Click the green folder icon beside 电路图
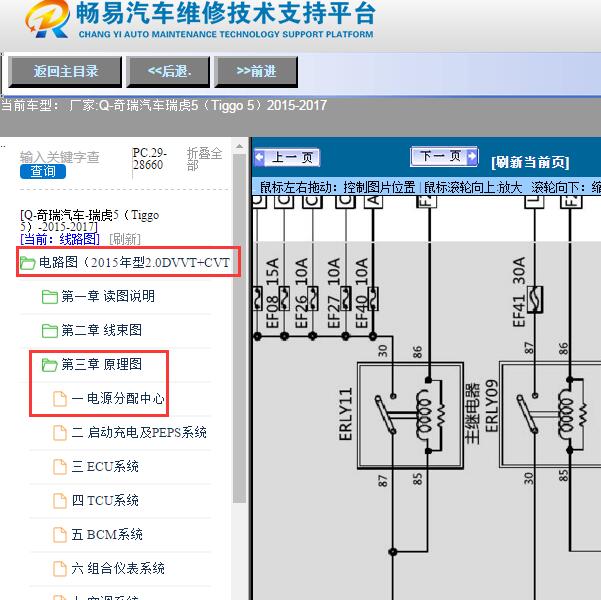This screenshot has height=600, width=601. click(28, 263)
